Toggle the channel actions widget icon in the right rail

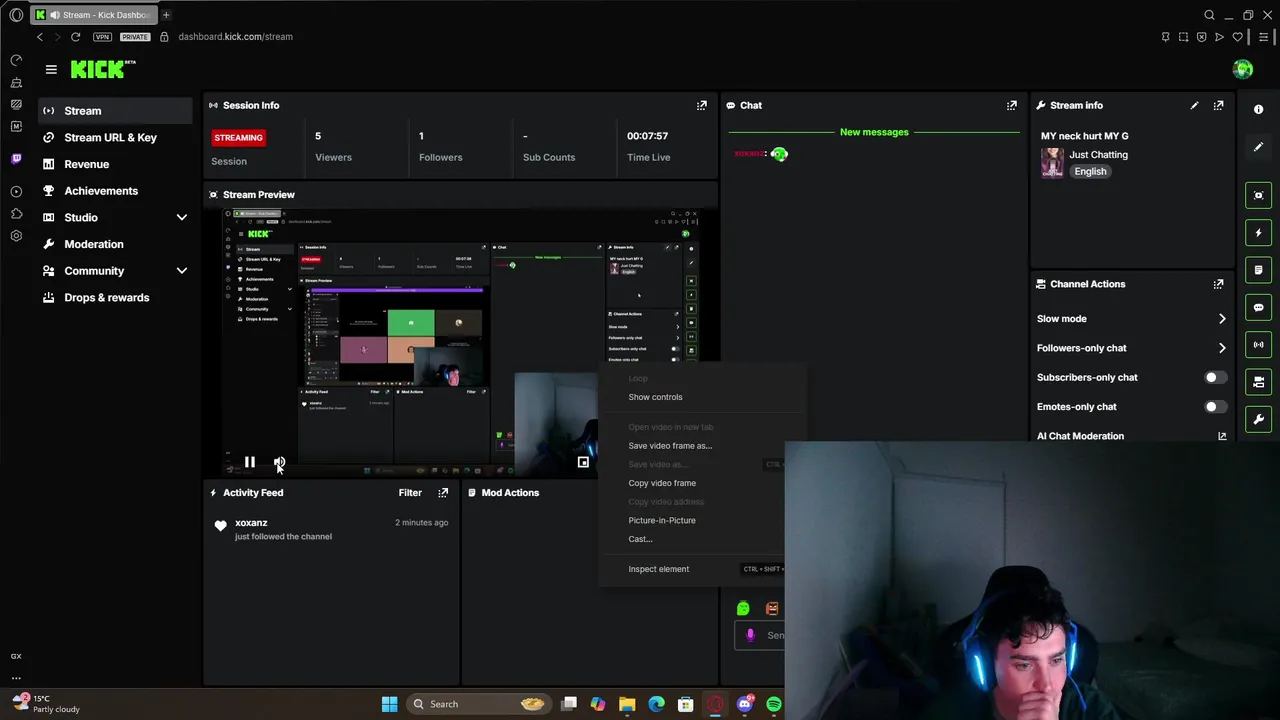1259,382
